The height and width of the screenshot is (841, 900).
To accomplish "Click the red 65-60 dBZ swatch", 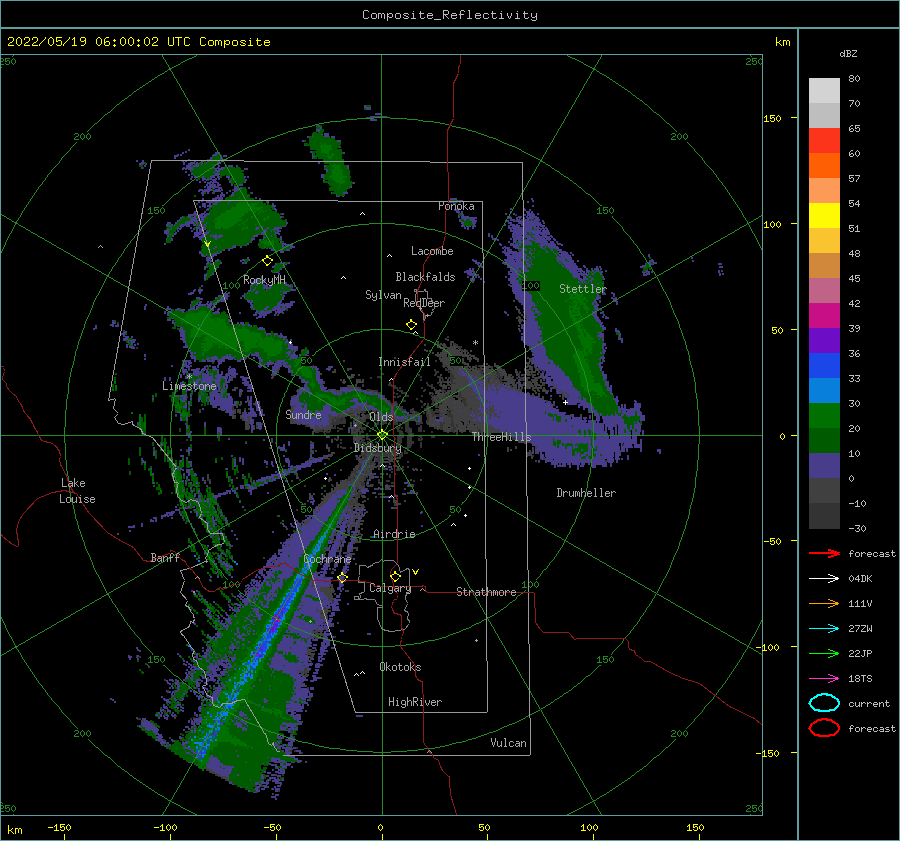I will [824, 141].
